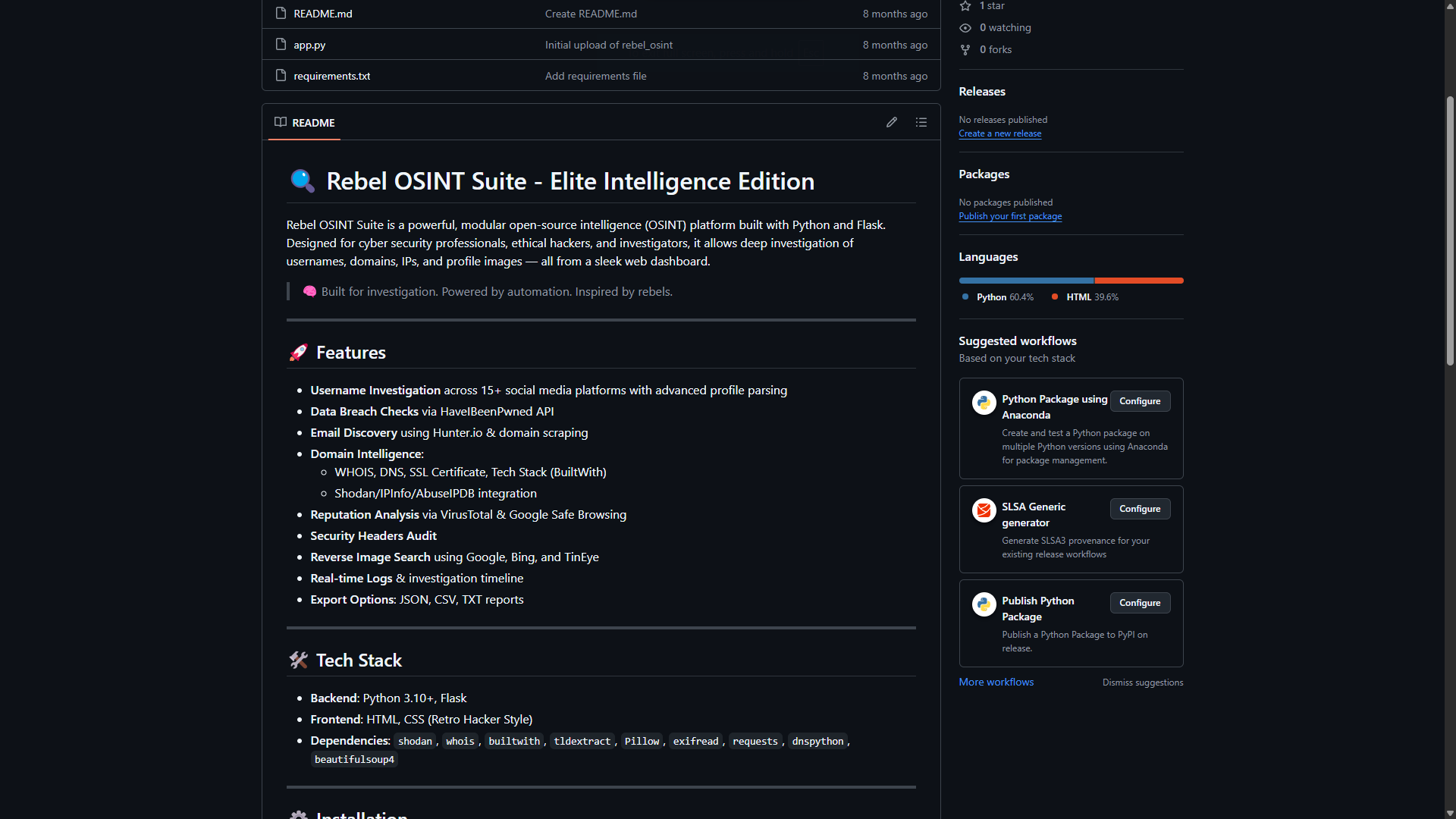Click the Python segment of language bar

(x=1025, y=281)
